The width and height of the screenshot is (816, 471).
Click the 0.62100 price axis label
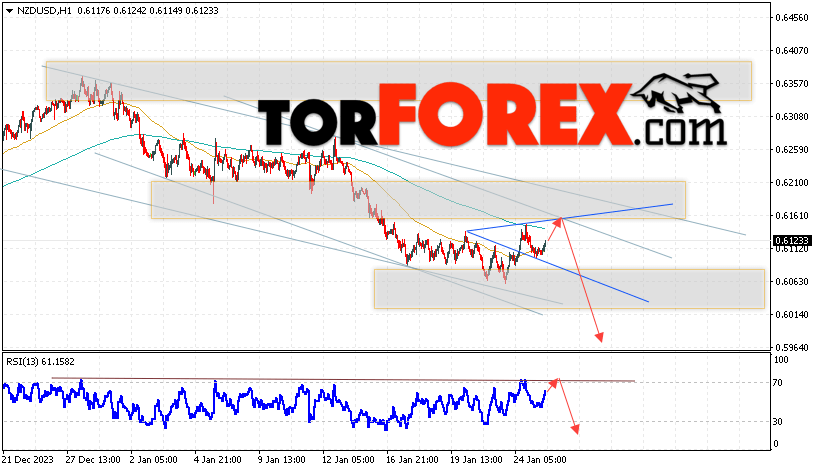click(792, 183)
